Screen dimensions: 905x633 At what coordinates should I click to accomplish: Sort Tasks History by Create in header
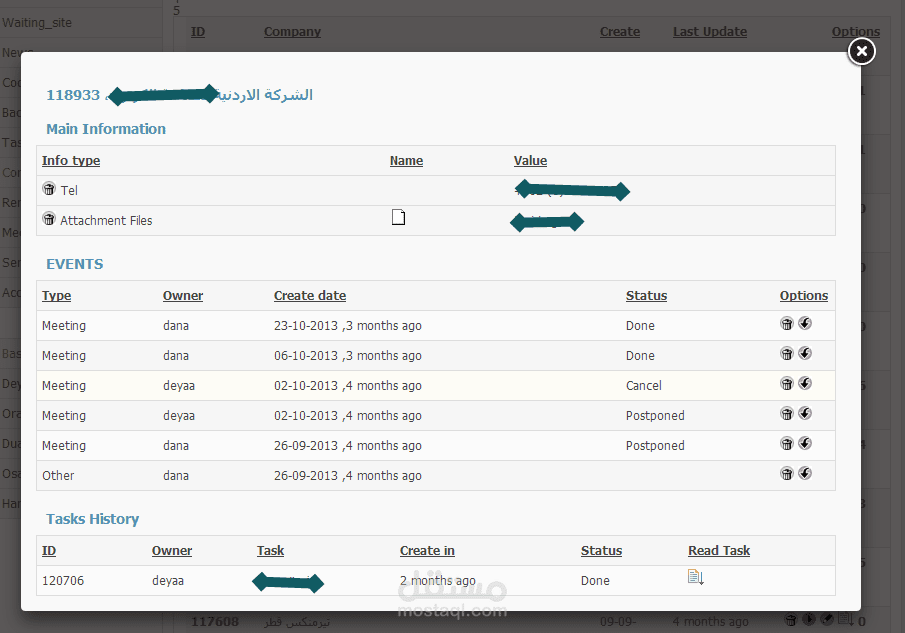point(427,550)
